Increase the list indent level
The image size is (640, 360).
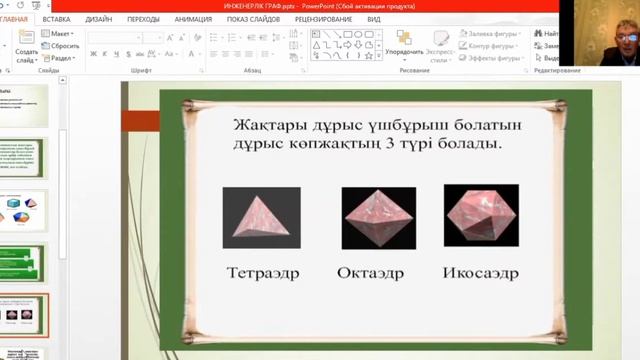tap(263, 38)
